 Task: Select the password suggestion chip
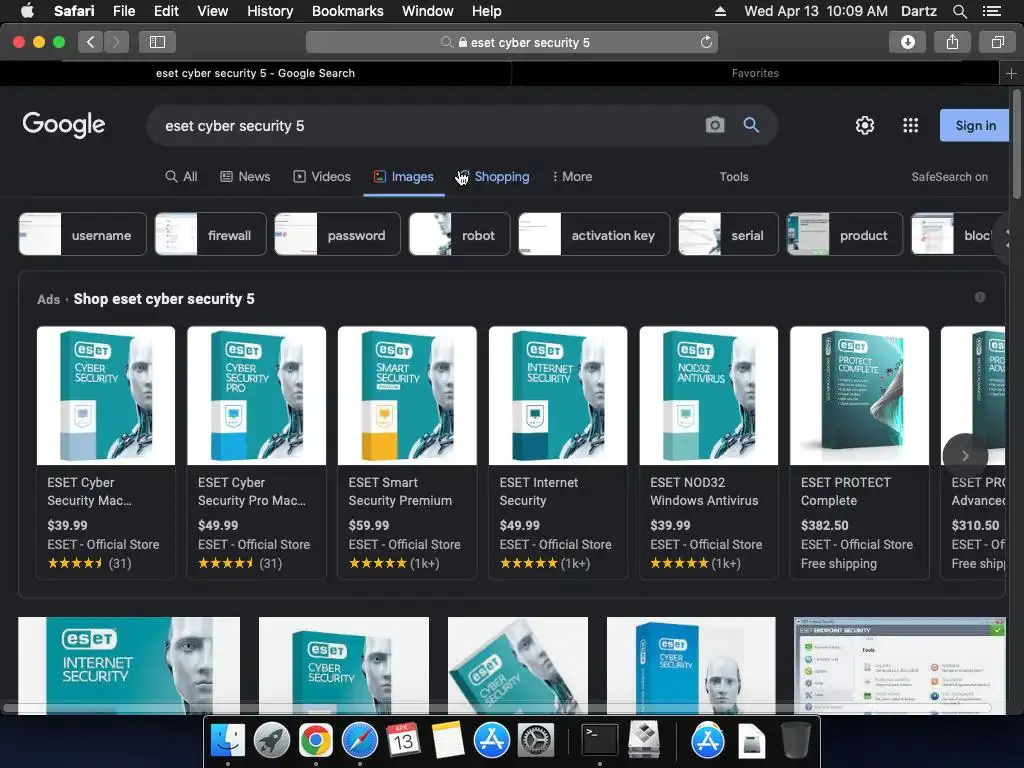(337, 234)
